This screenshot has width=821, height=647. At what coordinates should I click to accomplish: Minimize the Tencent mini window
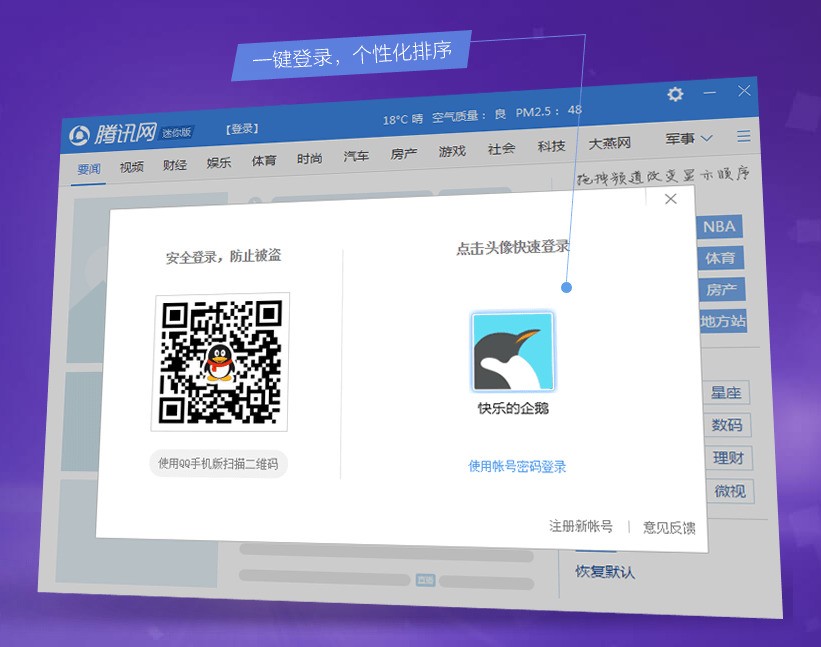click(x=709, y=93)
